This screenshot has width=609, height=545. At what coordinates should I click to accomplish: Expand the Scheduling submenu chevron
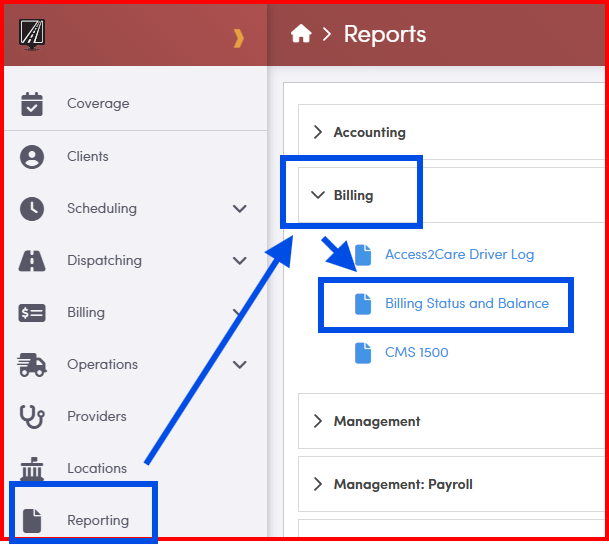239,209
